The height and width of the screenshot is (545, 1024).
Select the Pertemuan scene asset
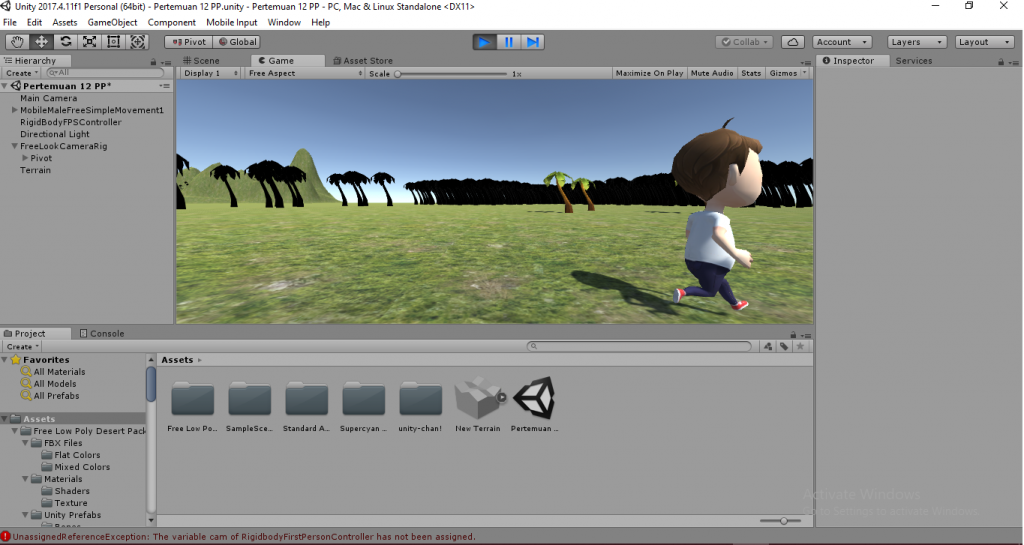click(534, 398)
